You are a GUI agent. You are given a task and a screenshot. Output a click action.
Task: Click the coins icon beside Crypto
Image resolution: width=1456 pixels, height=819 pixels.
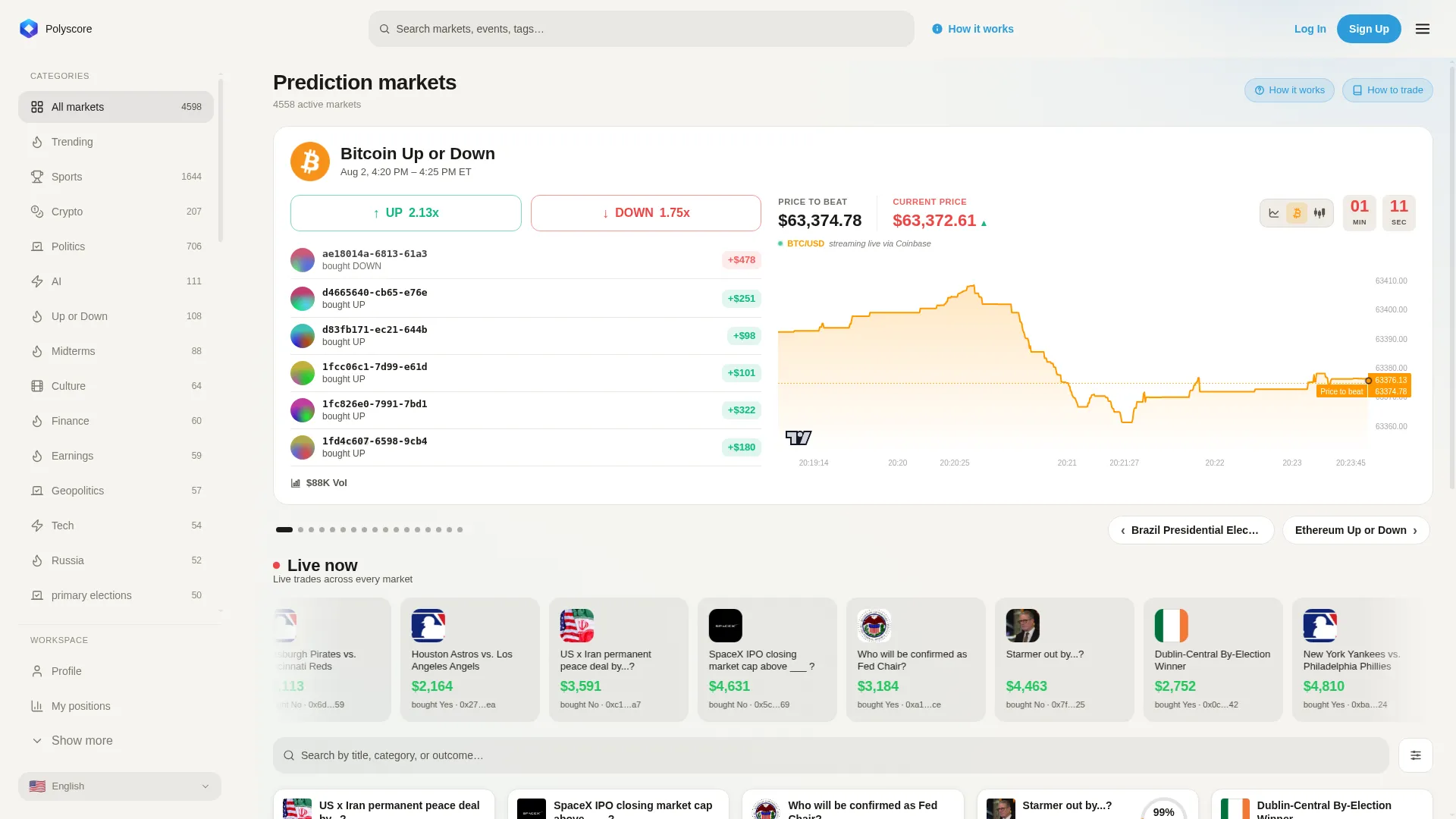[37, 212]
